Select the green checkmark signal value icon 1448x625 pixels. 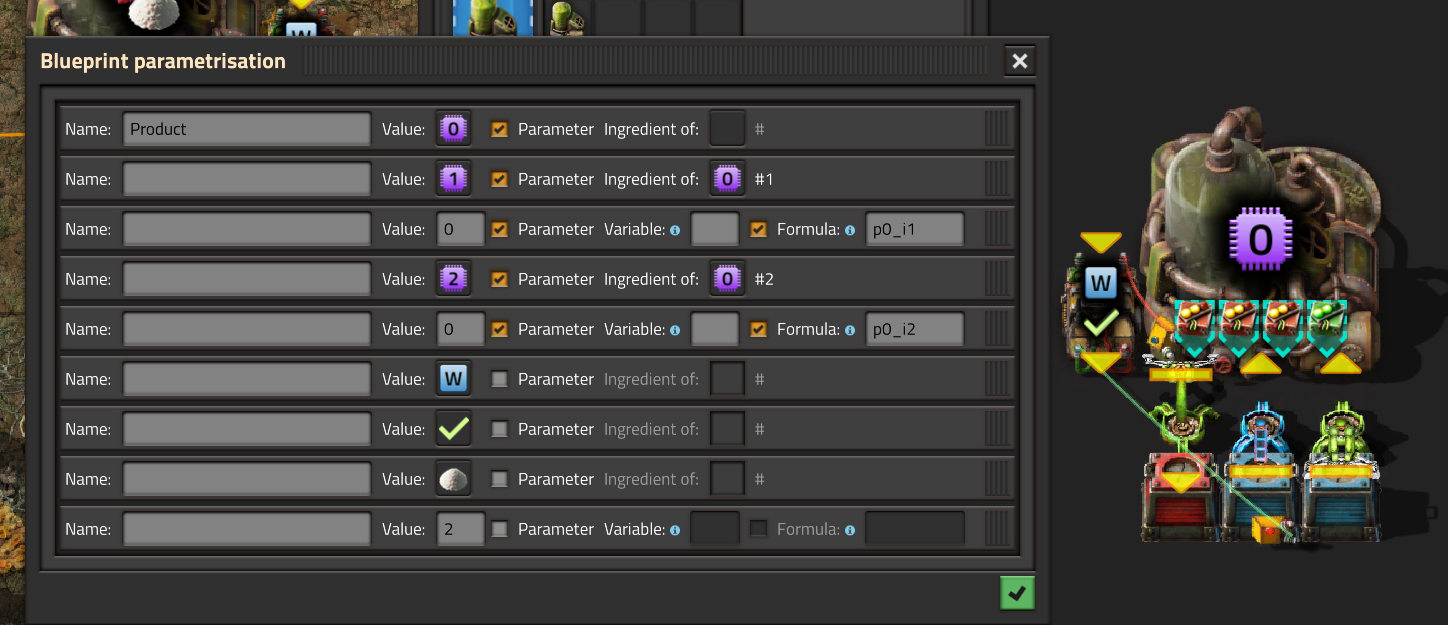coord(453,429)
